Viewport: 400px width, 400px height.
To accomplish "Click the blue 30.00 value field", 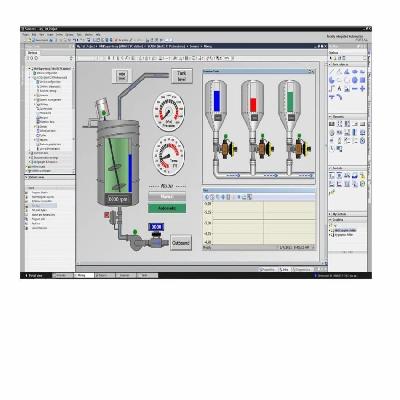I will click(156, 227).
